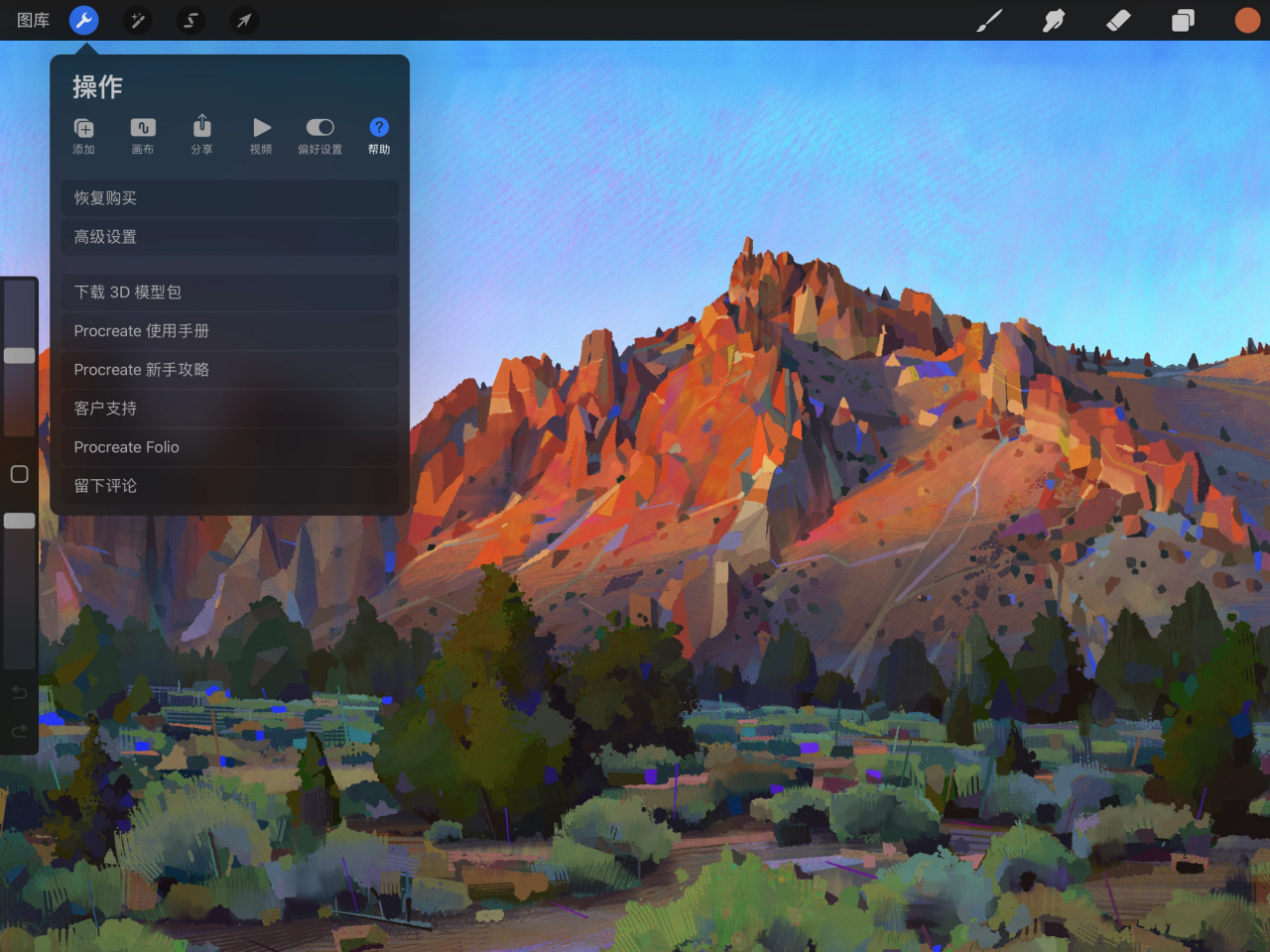Tap the Undo arrow on sidebar
The height and width of the screenshot is (952, 1270).
coord(19,692)
